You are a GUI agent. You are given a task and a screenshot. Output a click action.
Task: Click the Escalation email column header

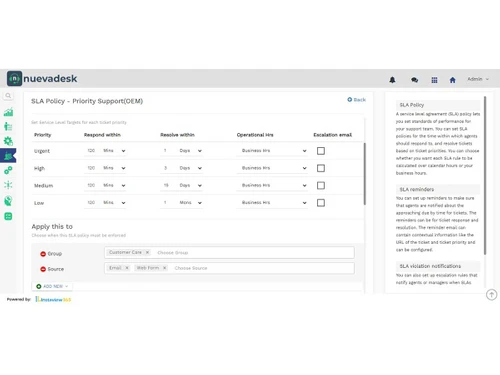pos(332,135)
